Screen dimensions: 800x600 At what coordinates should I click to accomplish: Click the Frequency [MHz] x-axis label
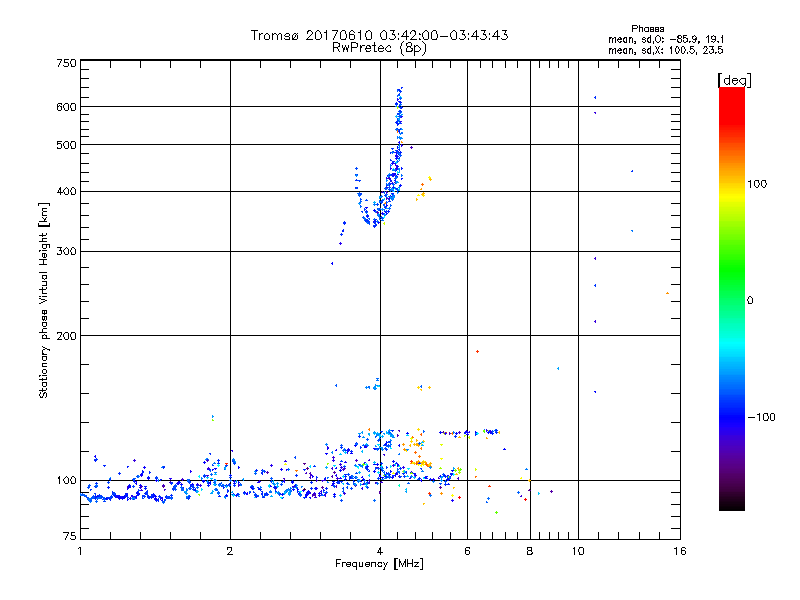click(x=379, y=566)
